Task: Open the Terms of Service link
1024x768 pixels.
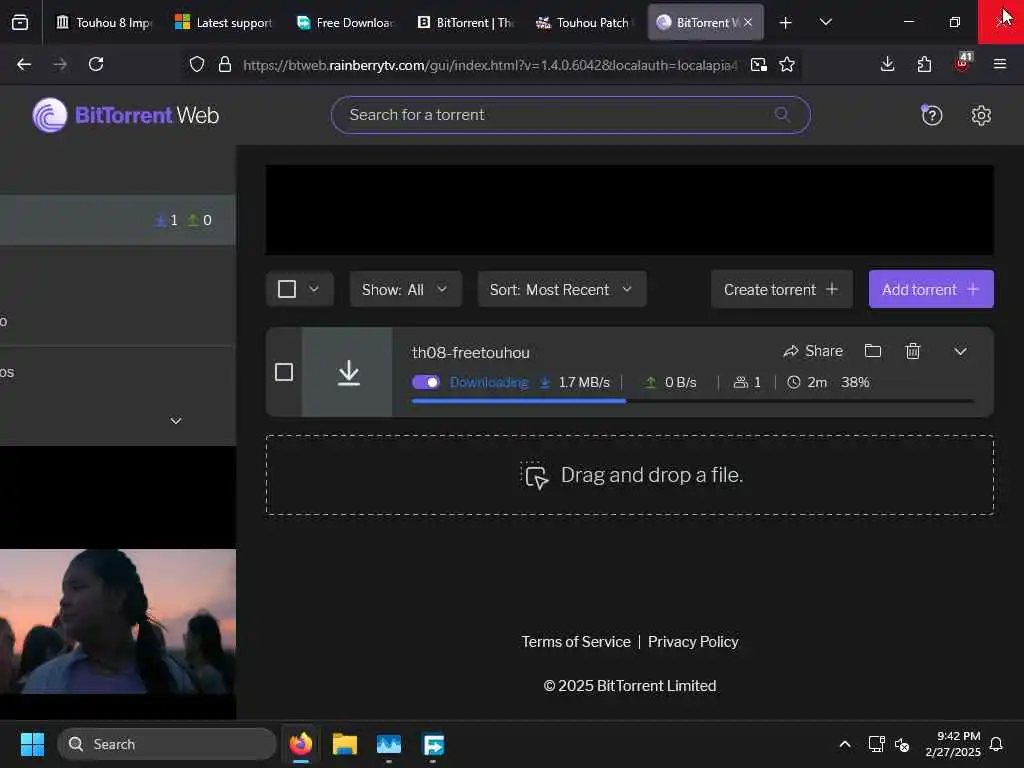Action: [x=576, y=642]
